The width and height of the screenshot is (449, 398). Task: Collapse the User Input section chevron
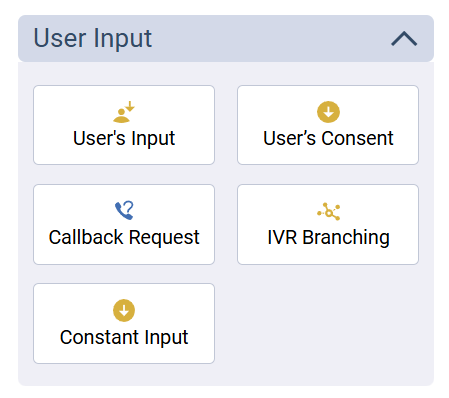pyautogui.click(x=404, y=39)
